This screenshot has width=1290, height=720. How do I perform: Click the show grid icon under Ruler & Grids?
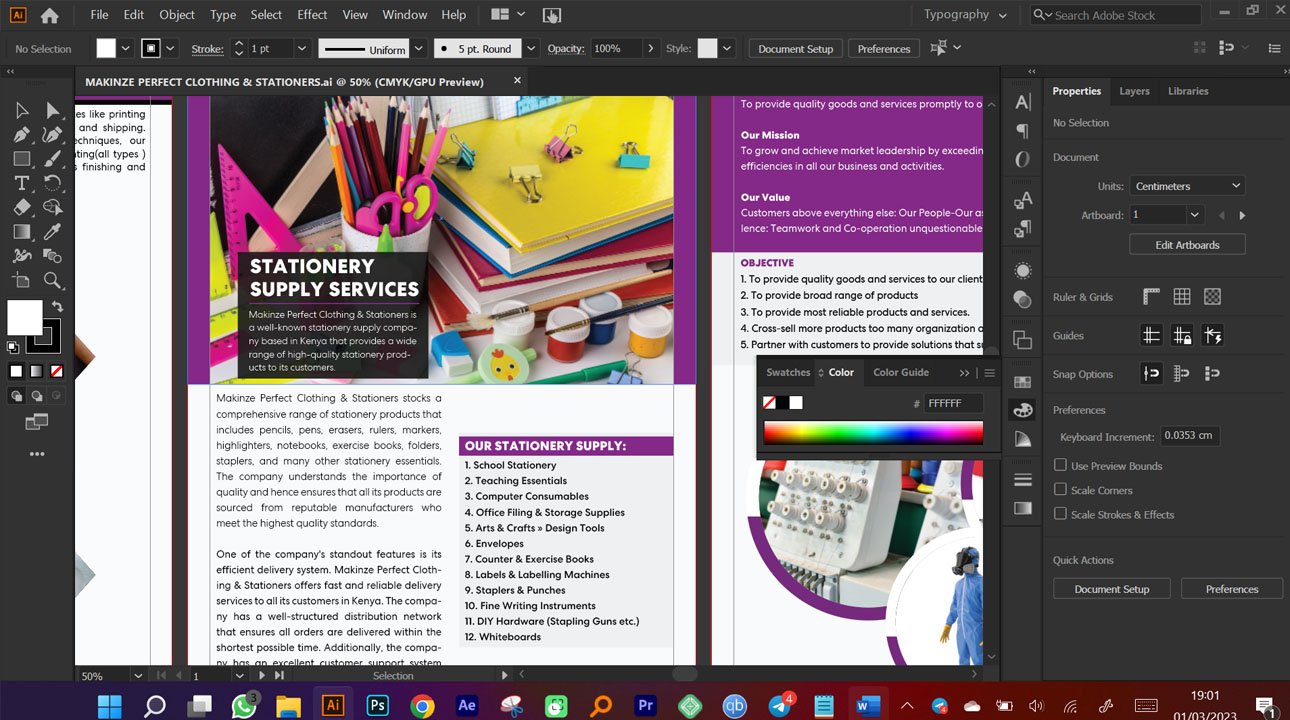1181,296
